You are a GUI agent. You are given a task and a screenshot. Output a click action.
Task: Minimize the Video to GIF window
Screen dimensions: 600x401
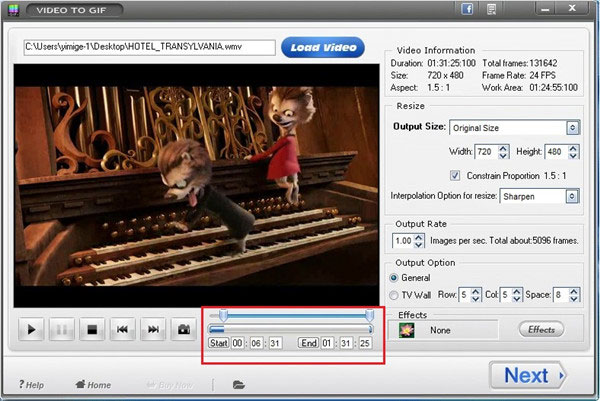[546, 9]
